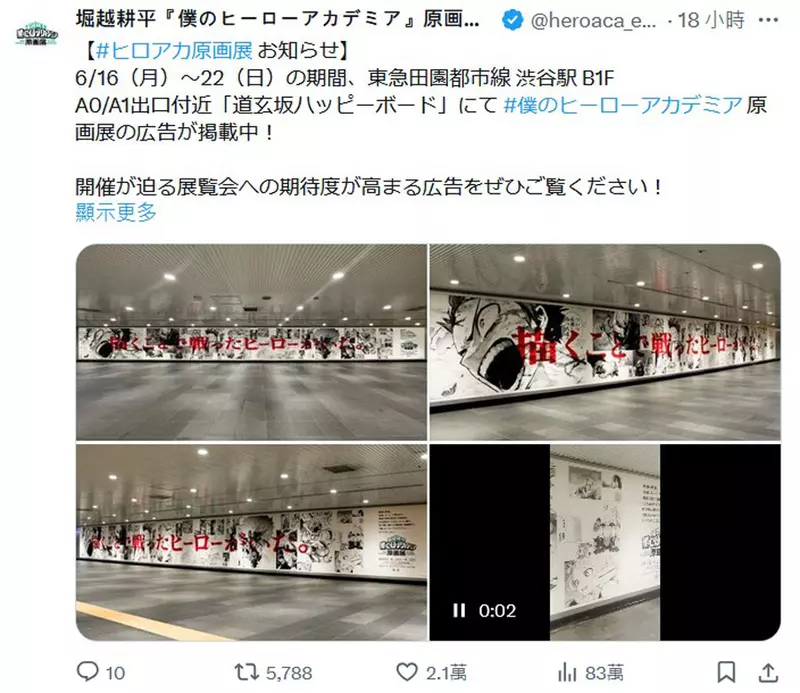Open bottom-left corridor photo with yellow line
Image resolution: width=800 pixels, height=693 pixels.
click(252, 542)
